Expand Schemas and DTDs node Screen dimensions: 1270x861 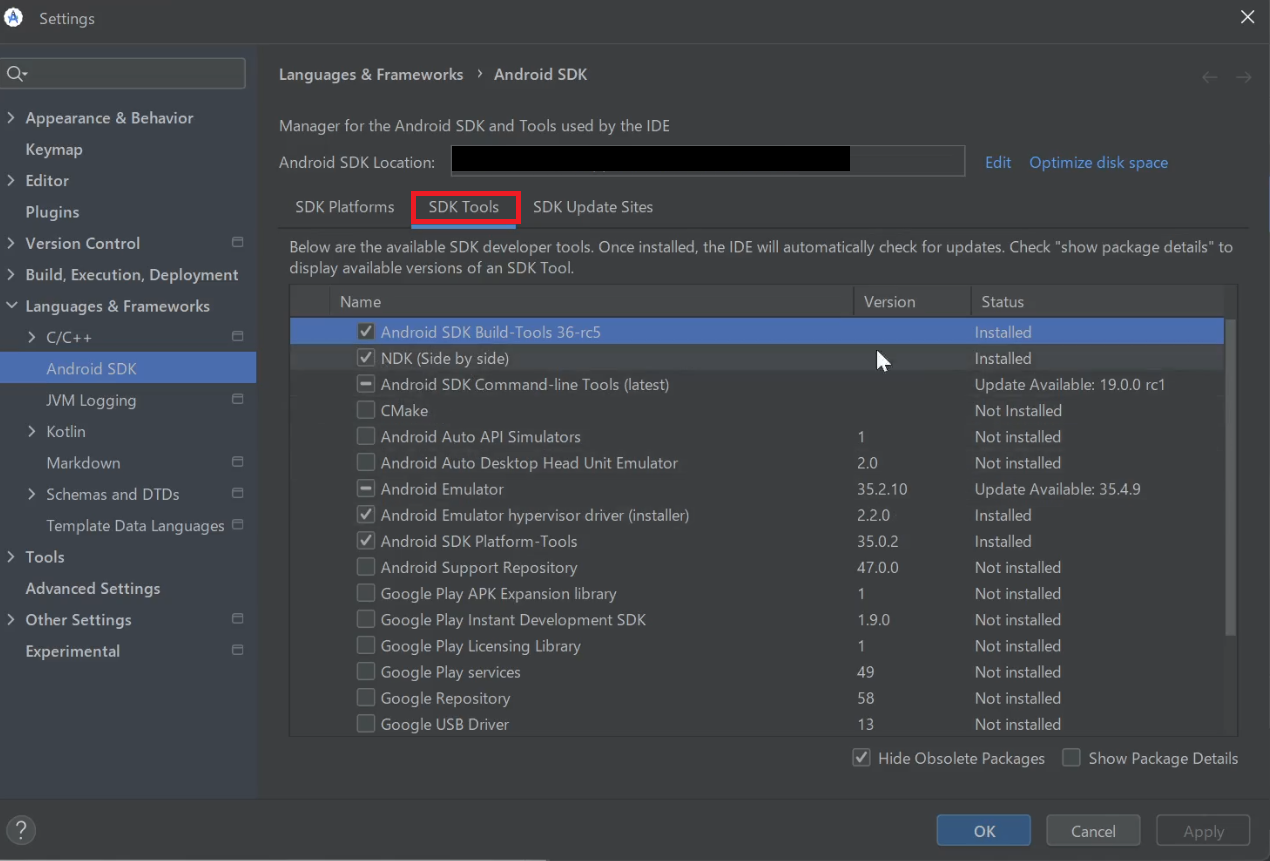pos(33,494)
